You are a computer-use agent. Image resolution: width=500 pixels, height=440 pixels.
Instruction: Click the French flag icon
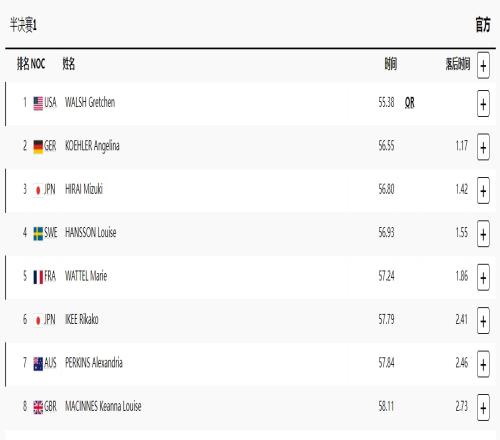click(x=38, y=277)
